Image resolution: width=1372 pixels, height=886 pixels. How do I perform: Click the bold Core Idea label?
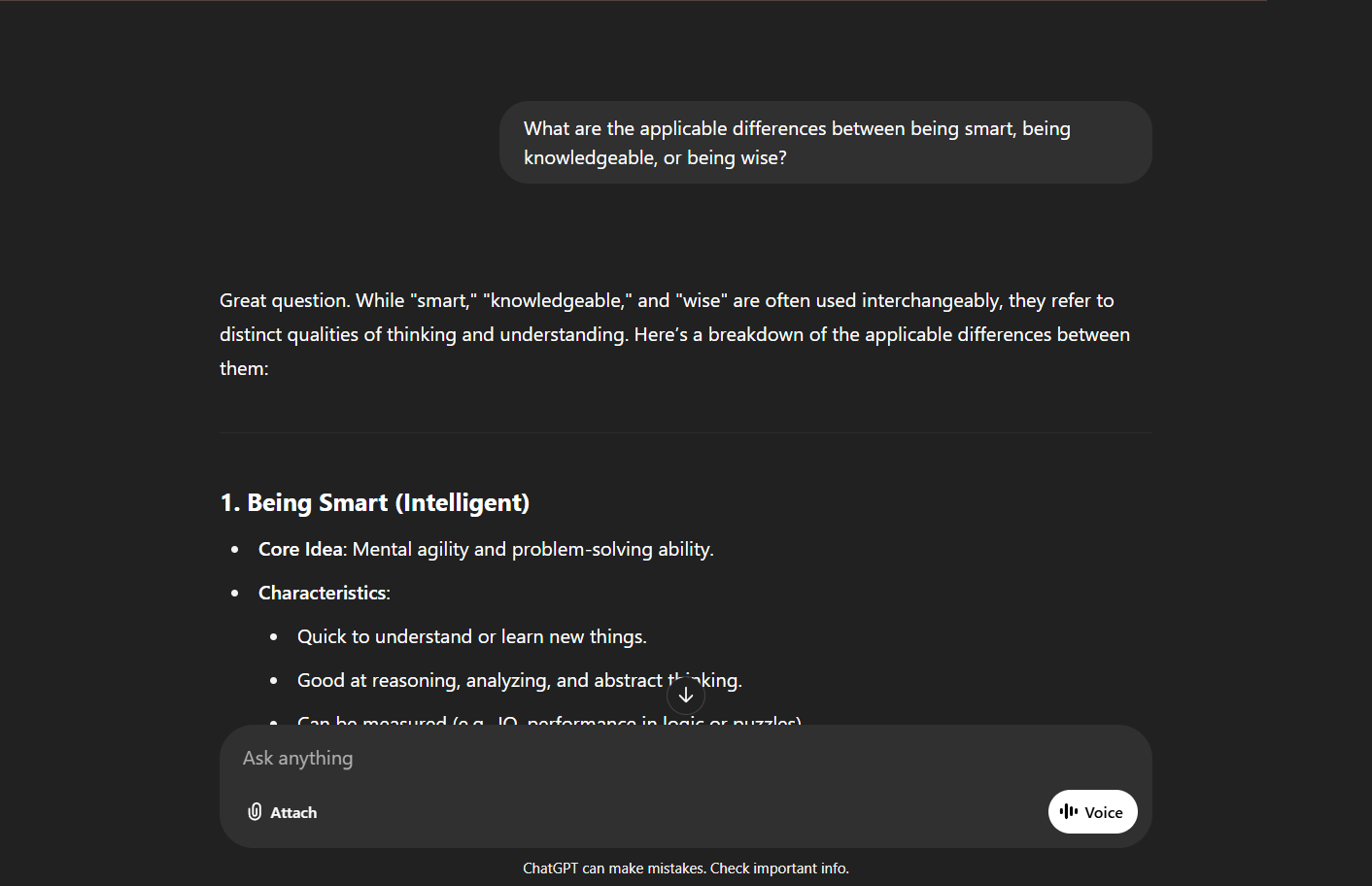(300, 549)
